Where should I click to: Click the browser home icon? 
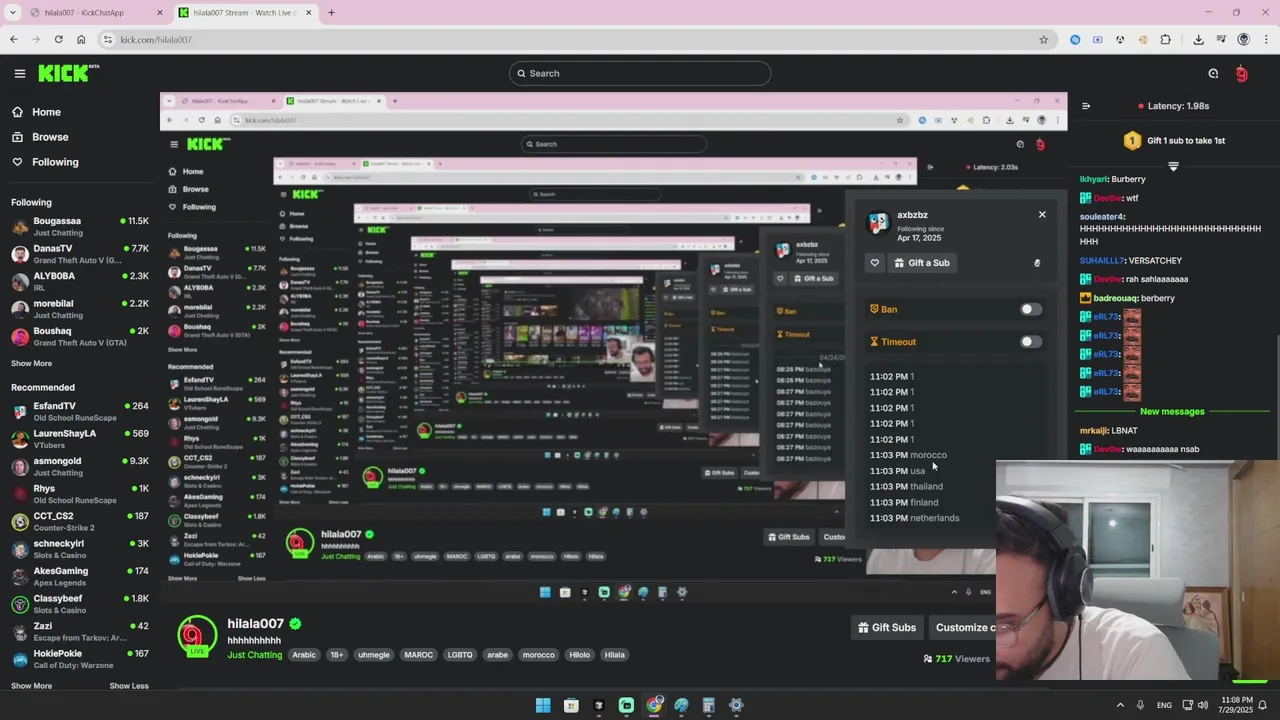coord(81,40)
